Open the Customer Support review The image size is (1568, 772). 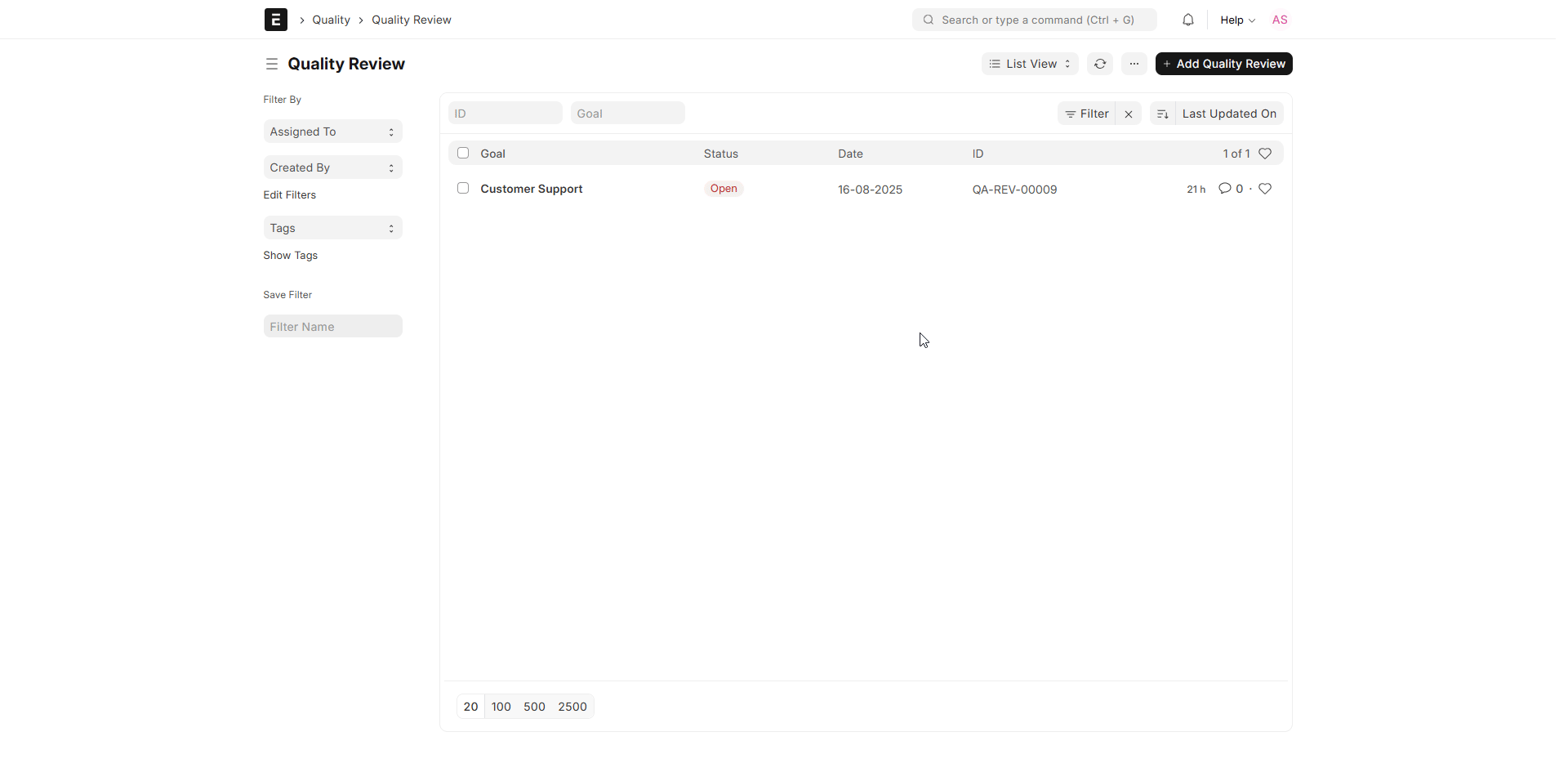coord(531,189)
